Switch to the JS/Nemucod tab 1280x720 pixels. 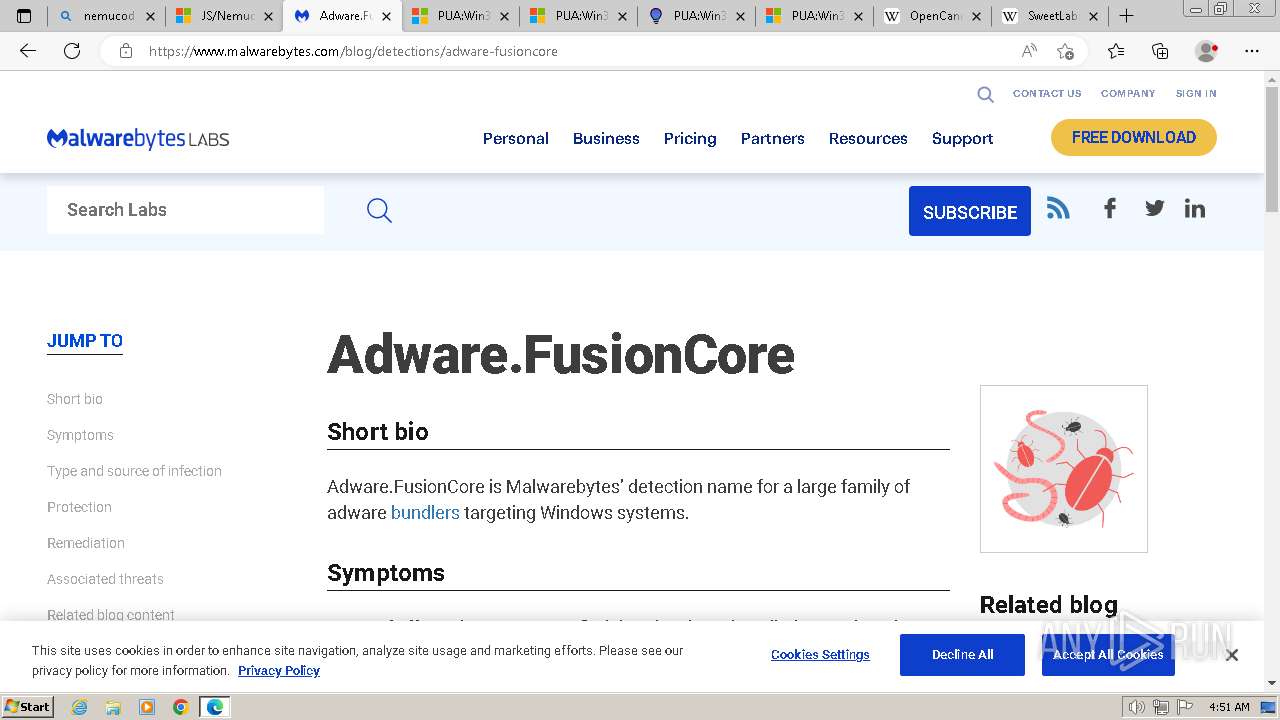pyautogui.click(x=224, y=16)
